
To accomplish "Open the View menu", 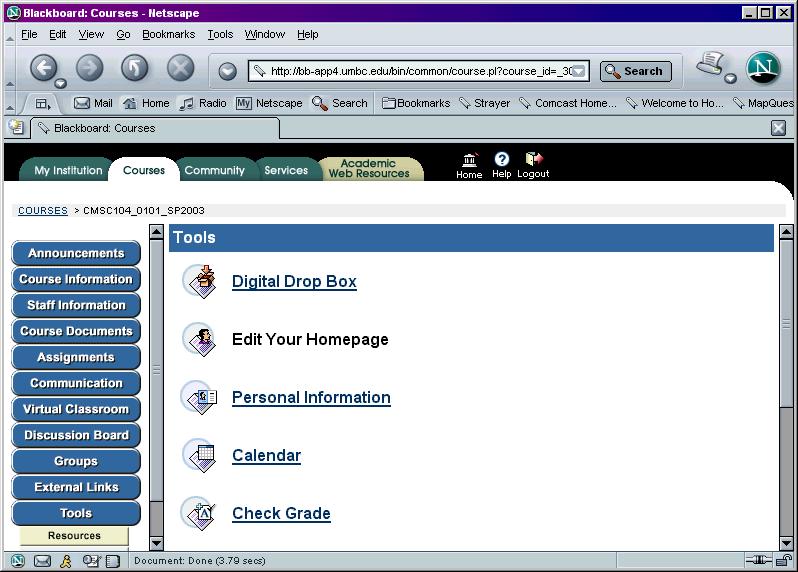I will tap(91, 35).
